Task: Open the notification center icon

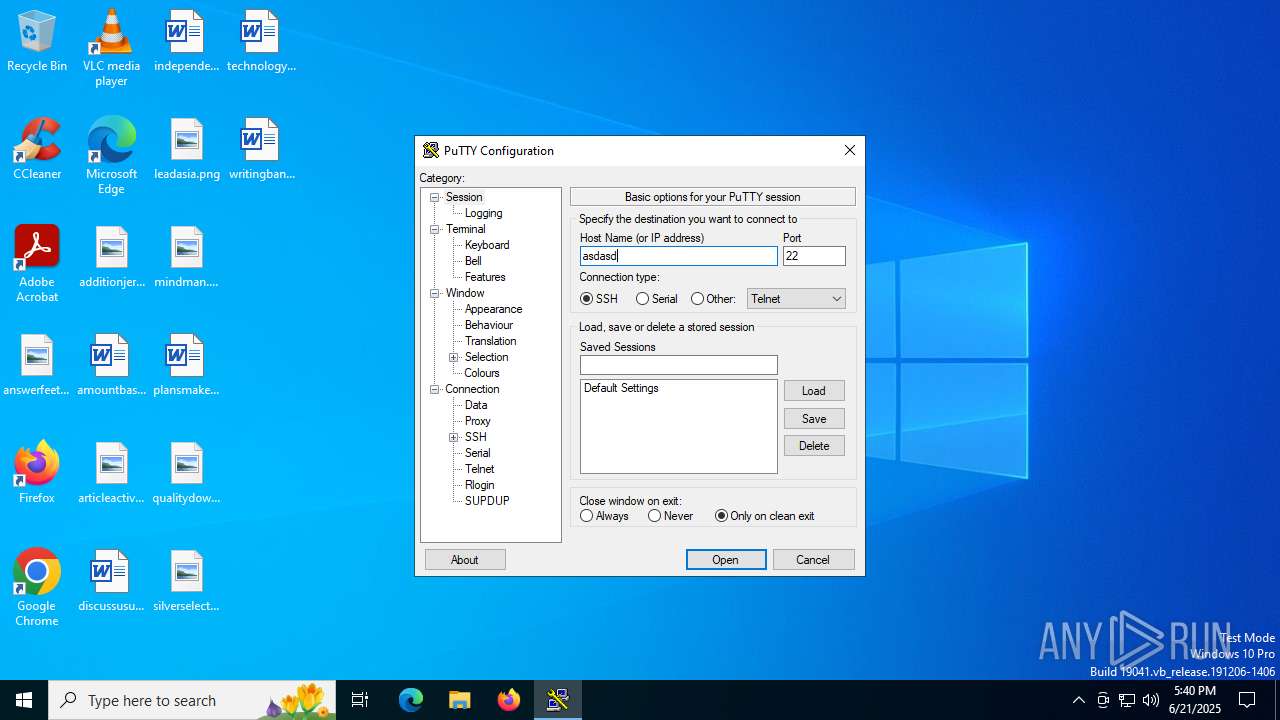Action: pos(1247,700)
